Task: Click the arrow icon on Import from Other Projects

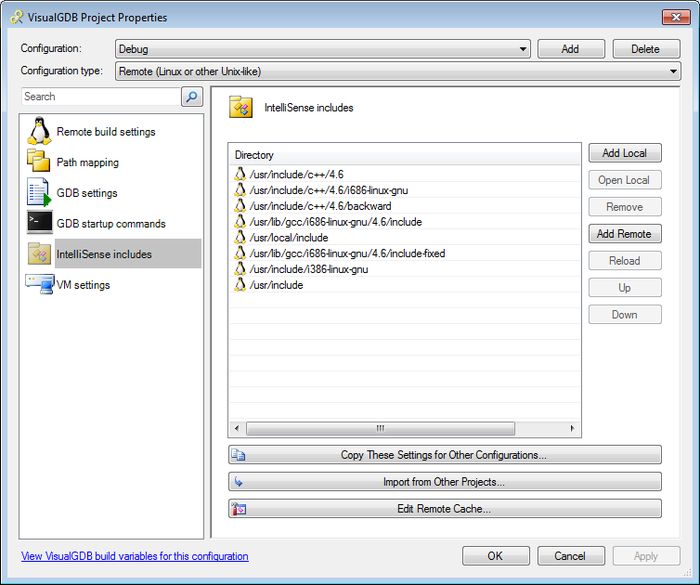Action: coord(238,481)
